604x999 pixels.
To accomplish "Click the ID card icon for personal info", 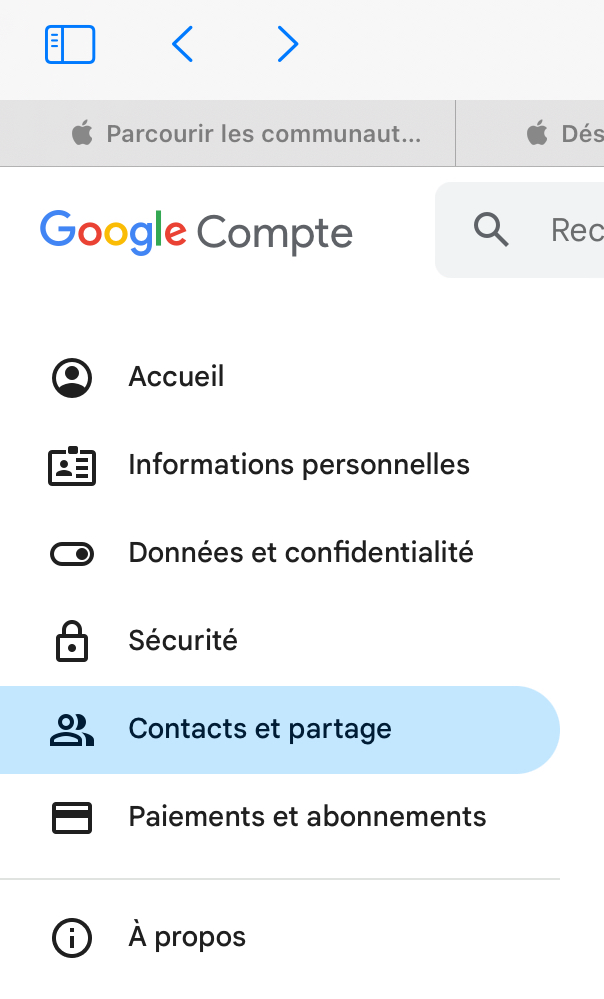I will [71, 466].
